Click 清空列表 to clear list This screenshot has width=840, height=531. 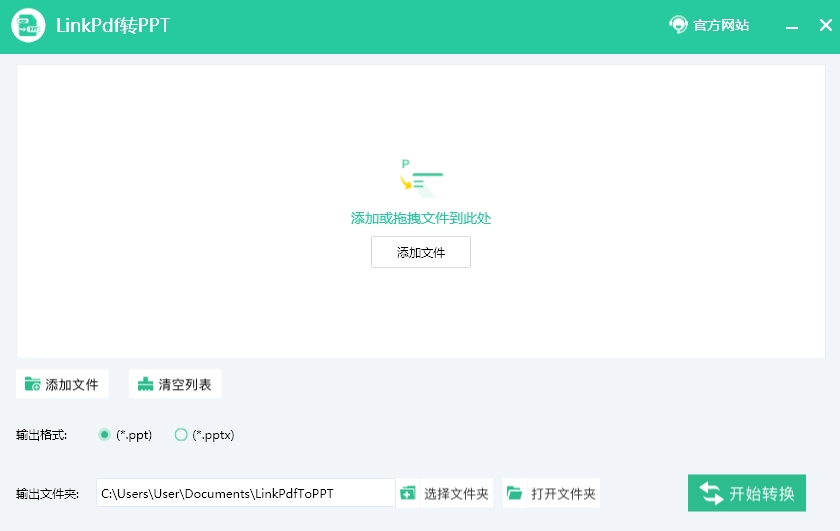[175, 384]
